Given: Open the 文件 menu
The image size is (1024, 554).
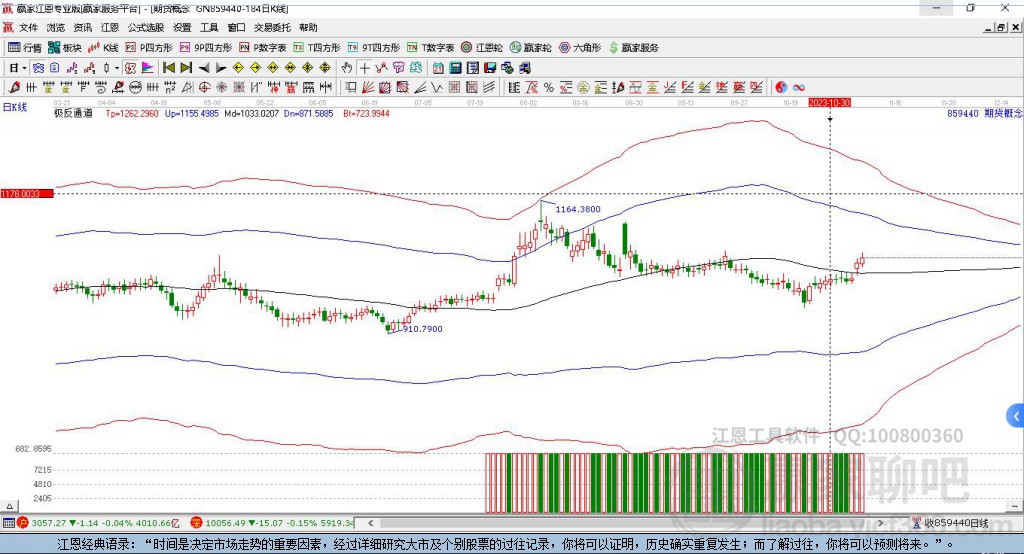Looking at the screenshot, I should [x=28, y=27].
